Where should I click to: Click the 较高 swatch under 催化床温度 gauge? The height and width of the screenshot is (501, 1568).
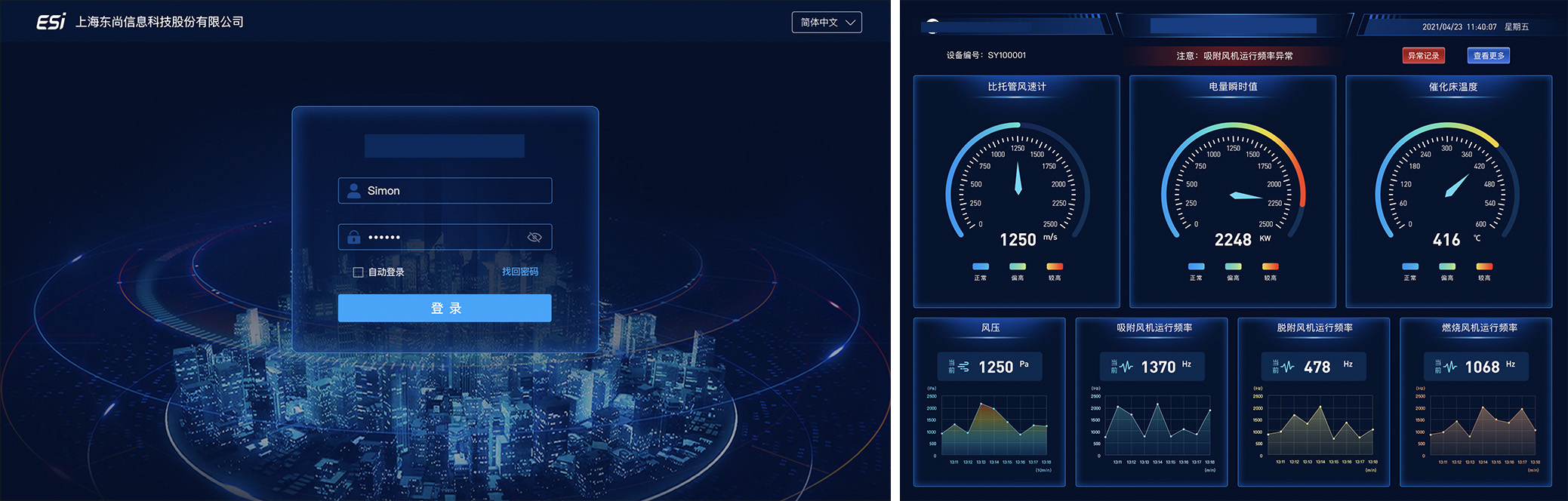(1484, 266)
